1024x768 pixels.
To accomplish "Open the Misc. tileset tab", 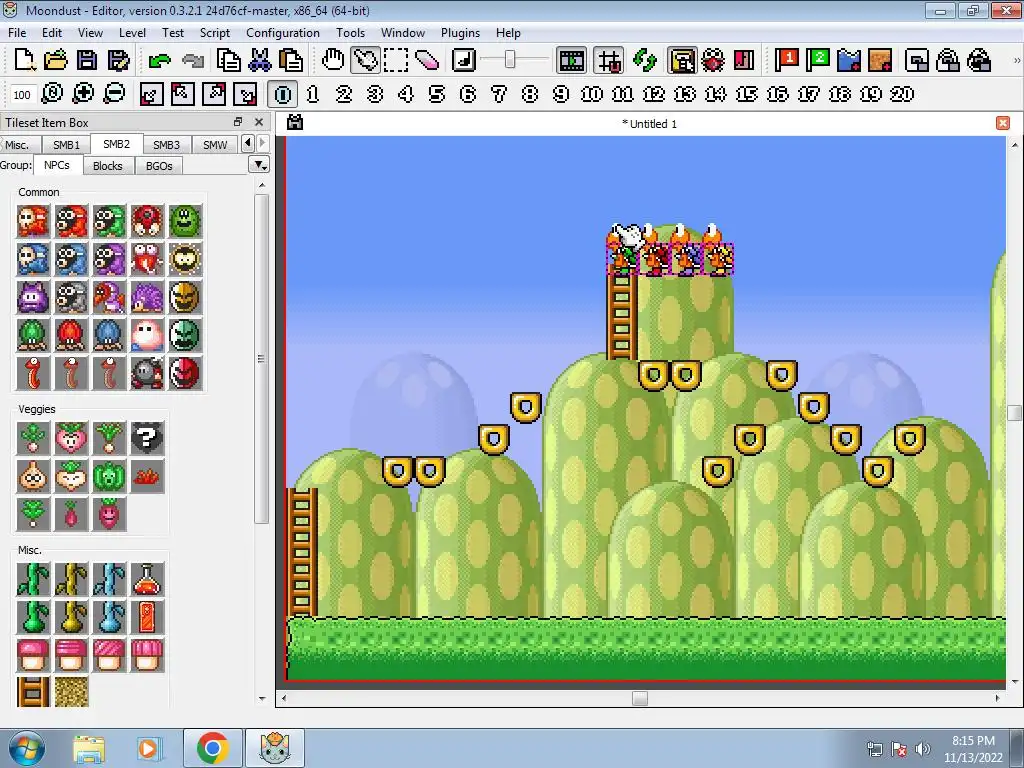I will [x=18, y=144].
